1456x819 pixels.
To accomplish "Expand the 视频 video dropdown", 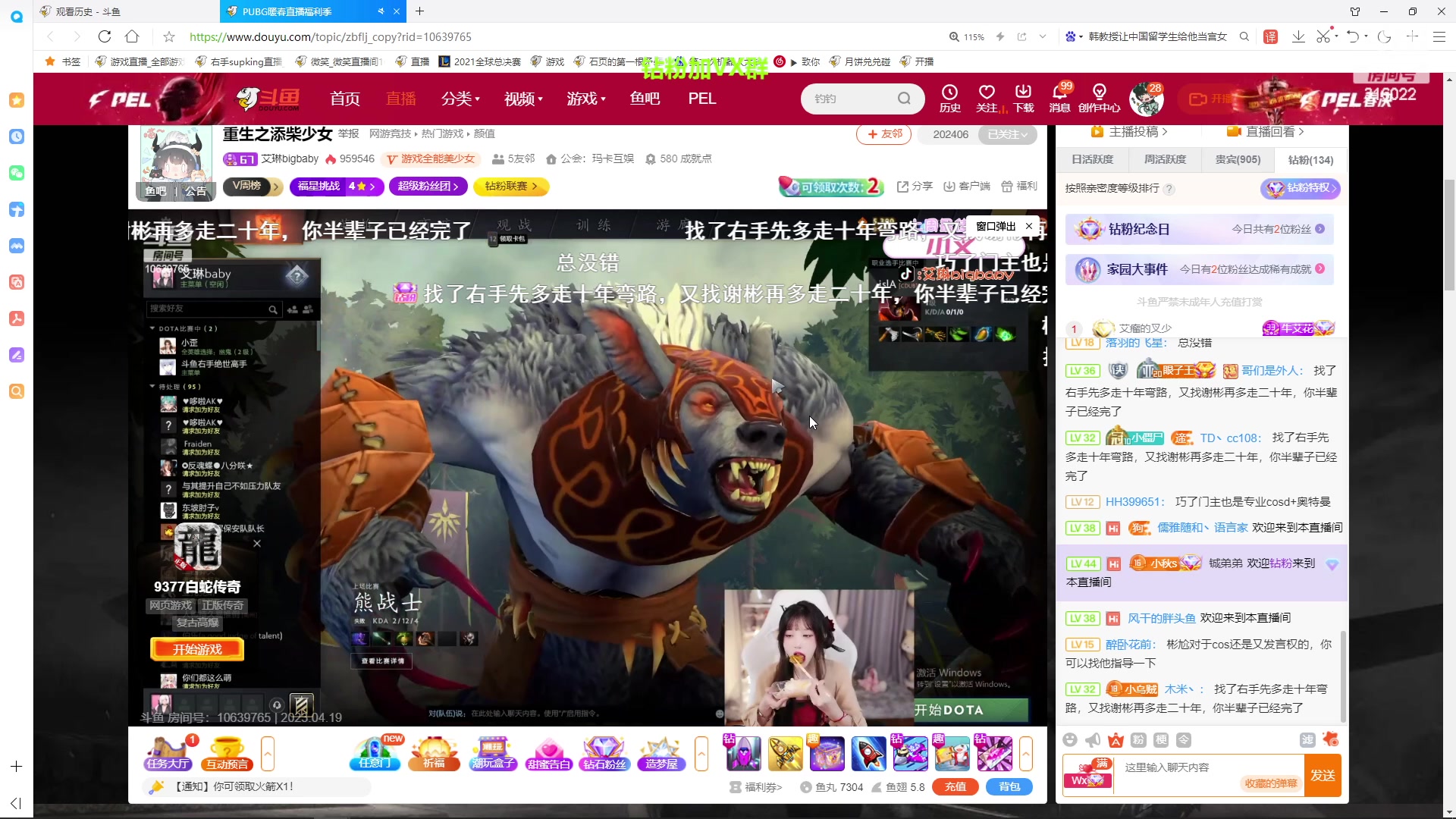I will pos(523,99).
